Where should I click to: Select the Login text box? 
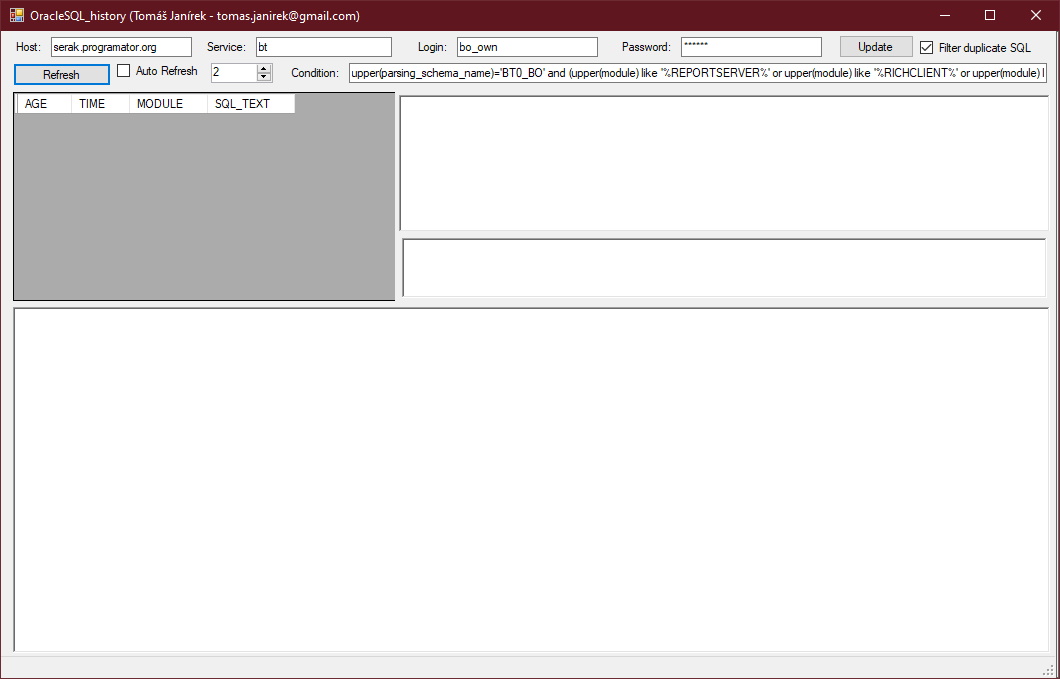click(526, 47)
